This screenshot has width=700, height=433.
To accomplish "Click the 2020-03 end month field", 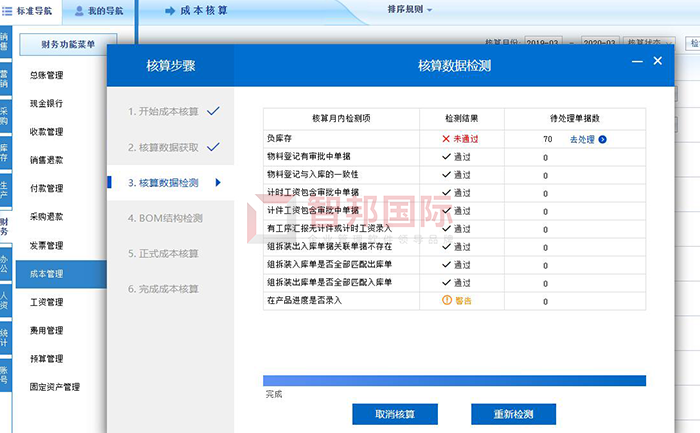I will pyautogui.click(x=600, y=41).
